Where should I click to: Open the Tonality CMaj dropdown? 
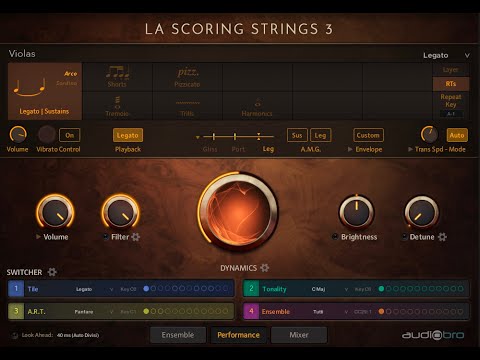pos(330,289)
